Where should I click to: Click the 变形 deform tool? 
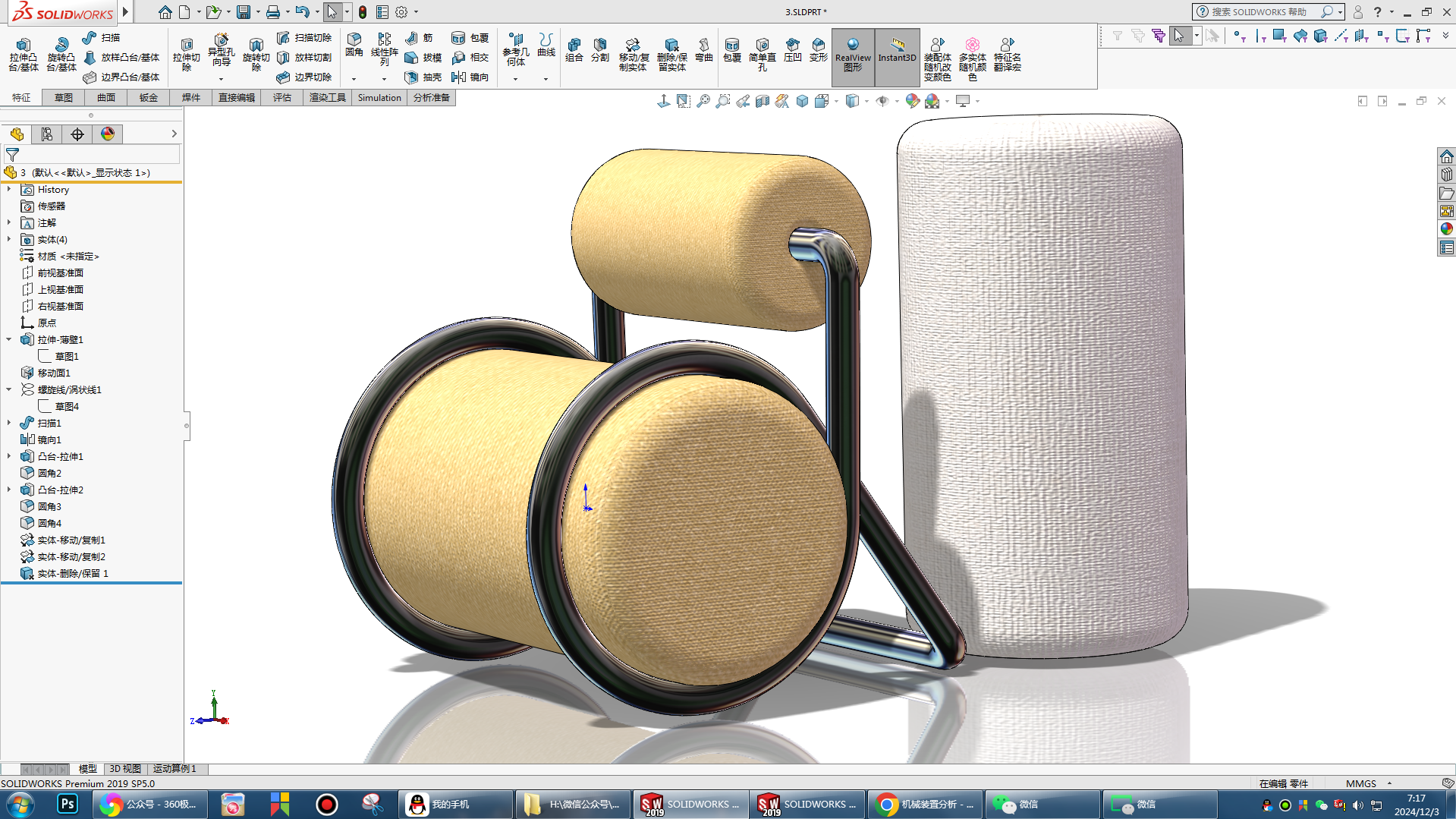pyautogui.click(x=819, y=50)
